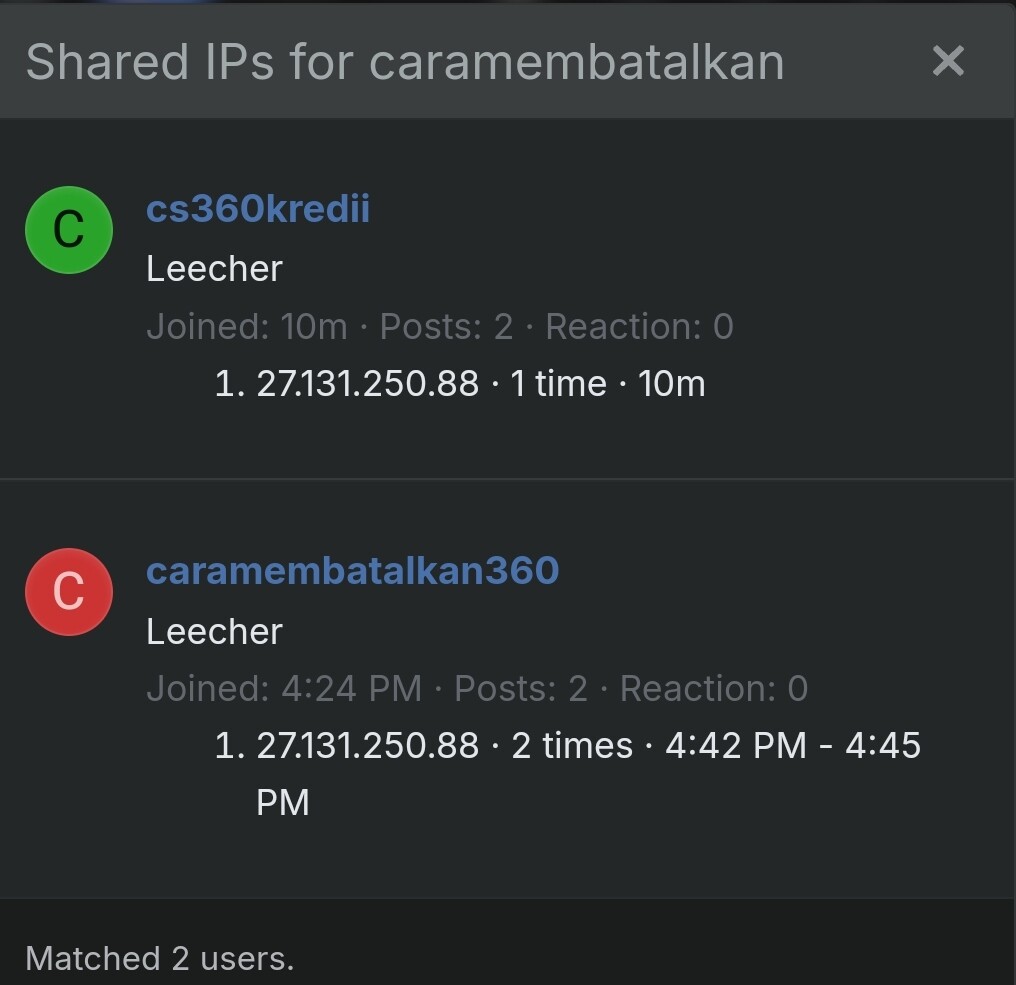The width and height of the screenshot is (1016, 985).
Task: Click the Leecher title under caramembatalkan360
Action: [214, 631]
